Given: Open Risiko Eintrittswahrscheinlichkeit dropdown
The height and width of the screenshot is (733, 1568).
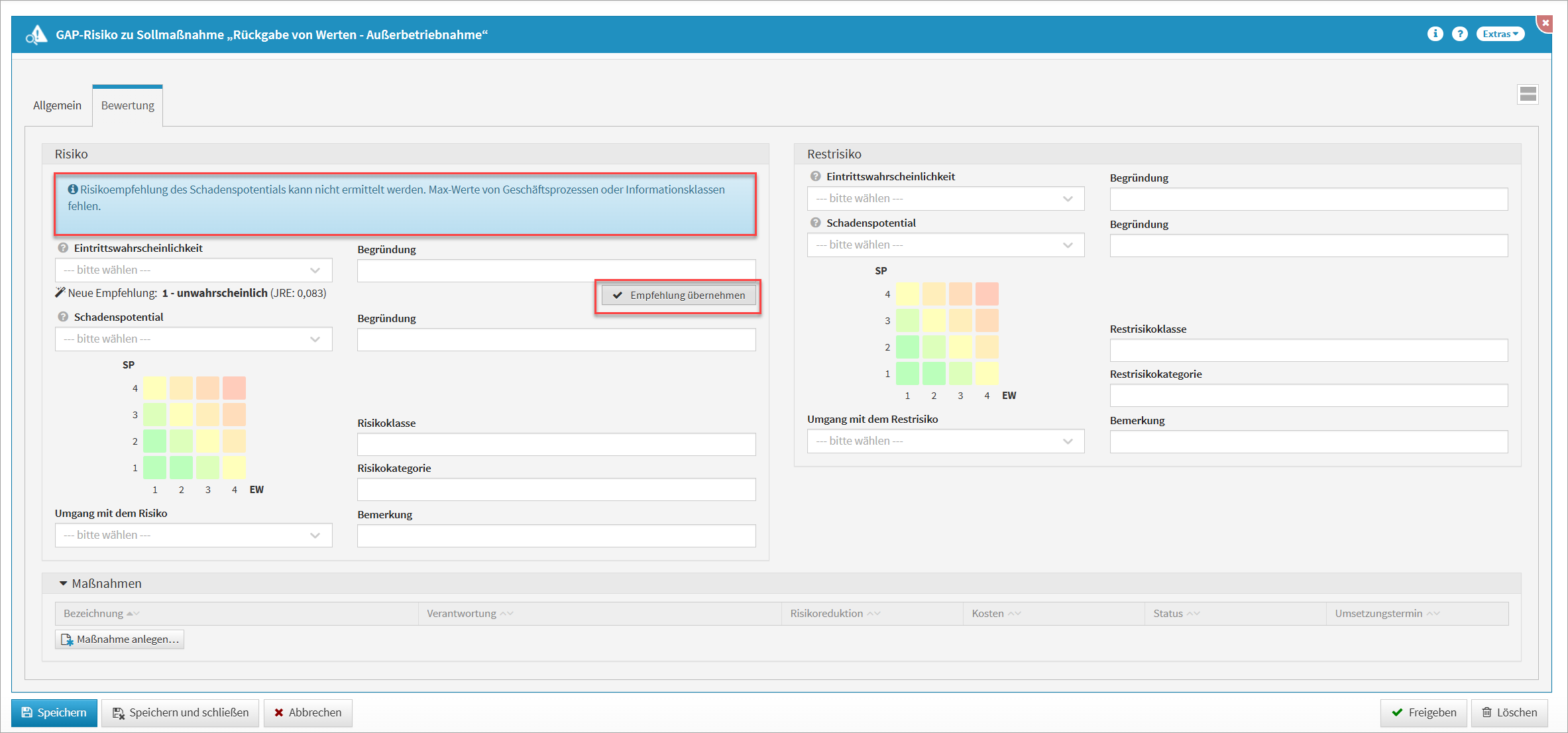Looking at the screenshot, I should [x=194, y=270].
